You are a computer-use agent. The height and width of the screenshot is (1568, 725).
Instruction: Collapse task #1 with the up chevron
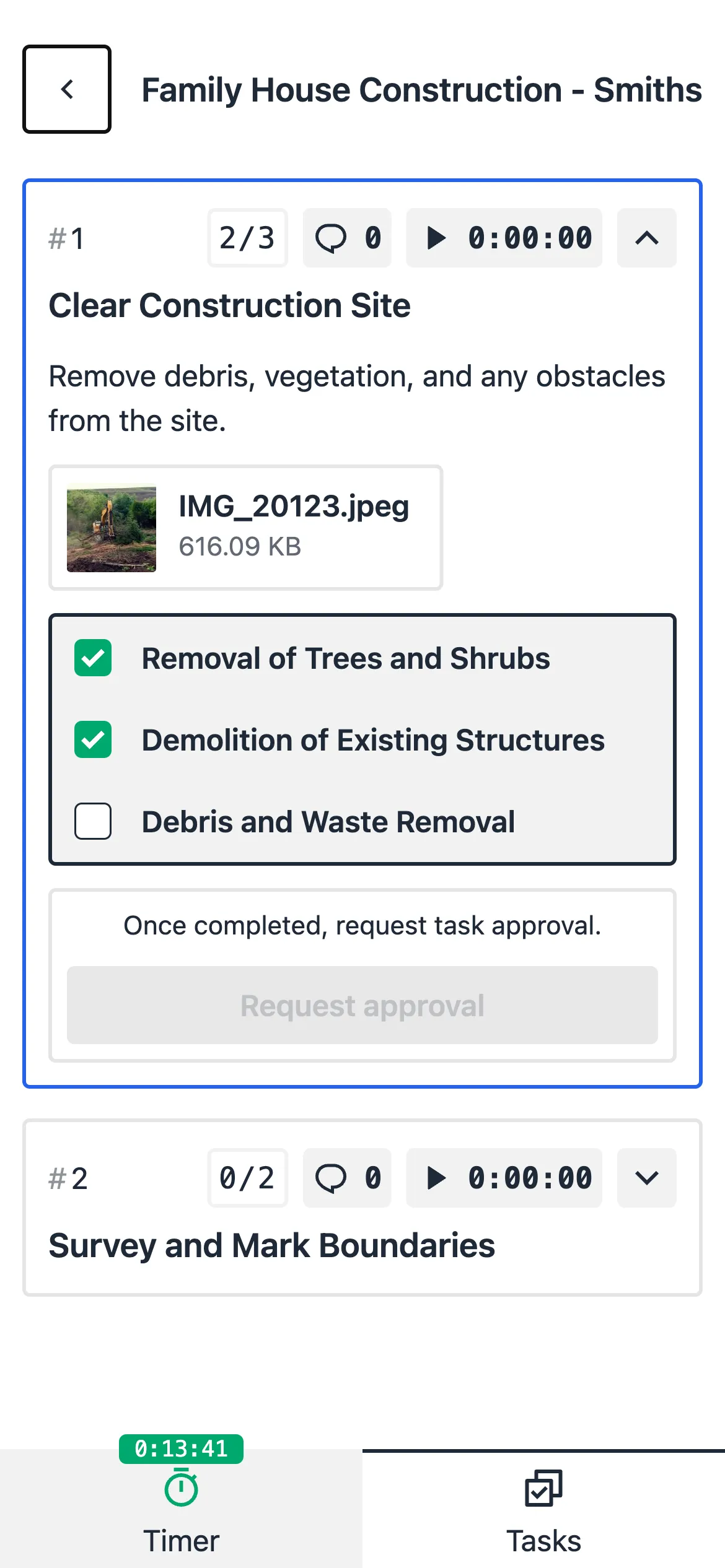point(646,238)
